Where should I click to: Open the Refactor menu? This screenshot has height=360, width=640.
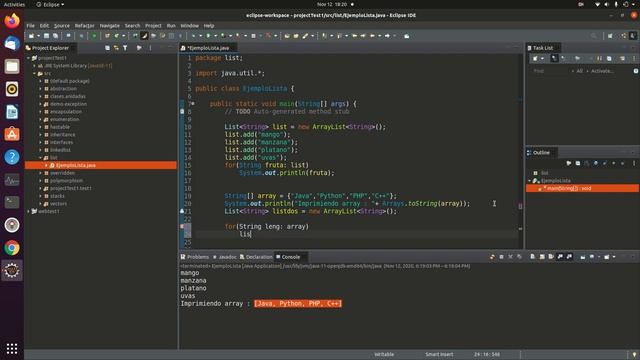pos(84,25)
